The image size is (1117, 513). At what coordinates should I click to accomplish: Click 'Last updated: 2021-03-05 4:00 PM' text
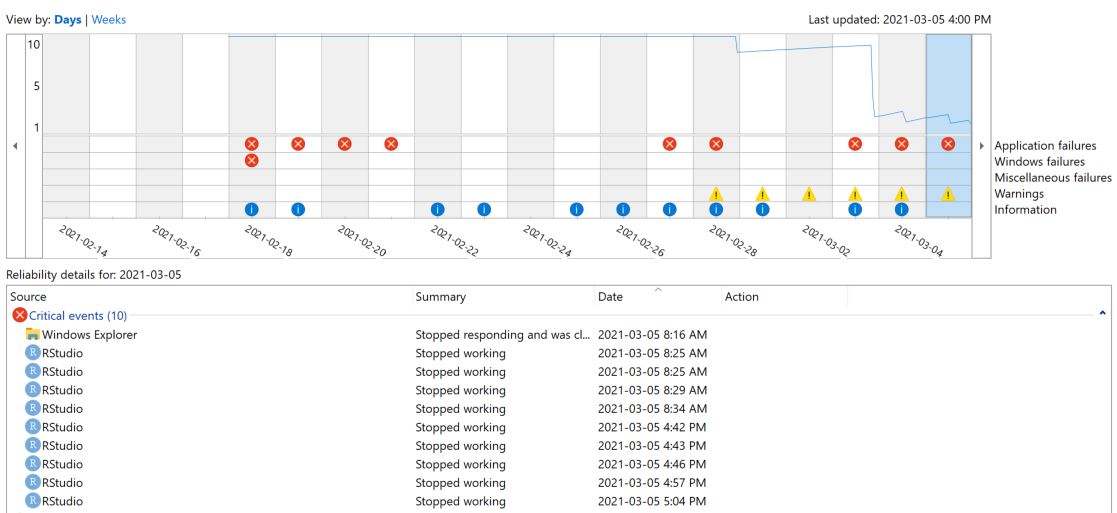coord(899,20)
